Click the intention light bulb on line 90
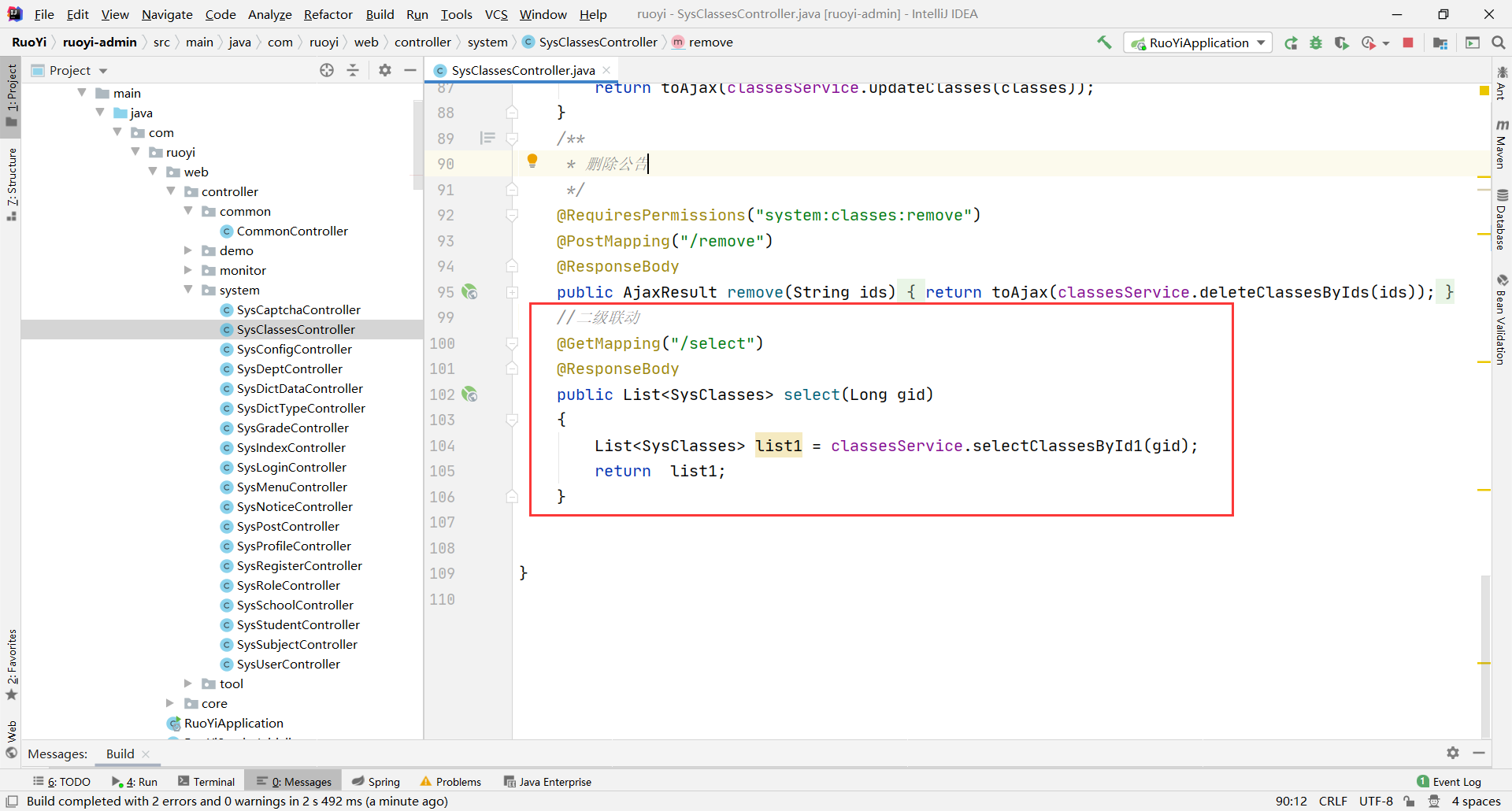The image size is (1512, 811). tap(532, 161)
